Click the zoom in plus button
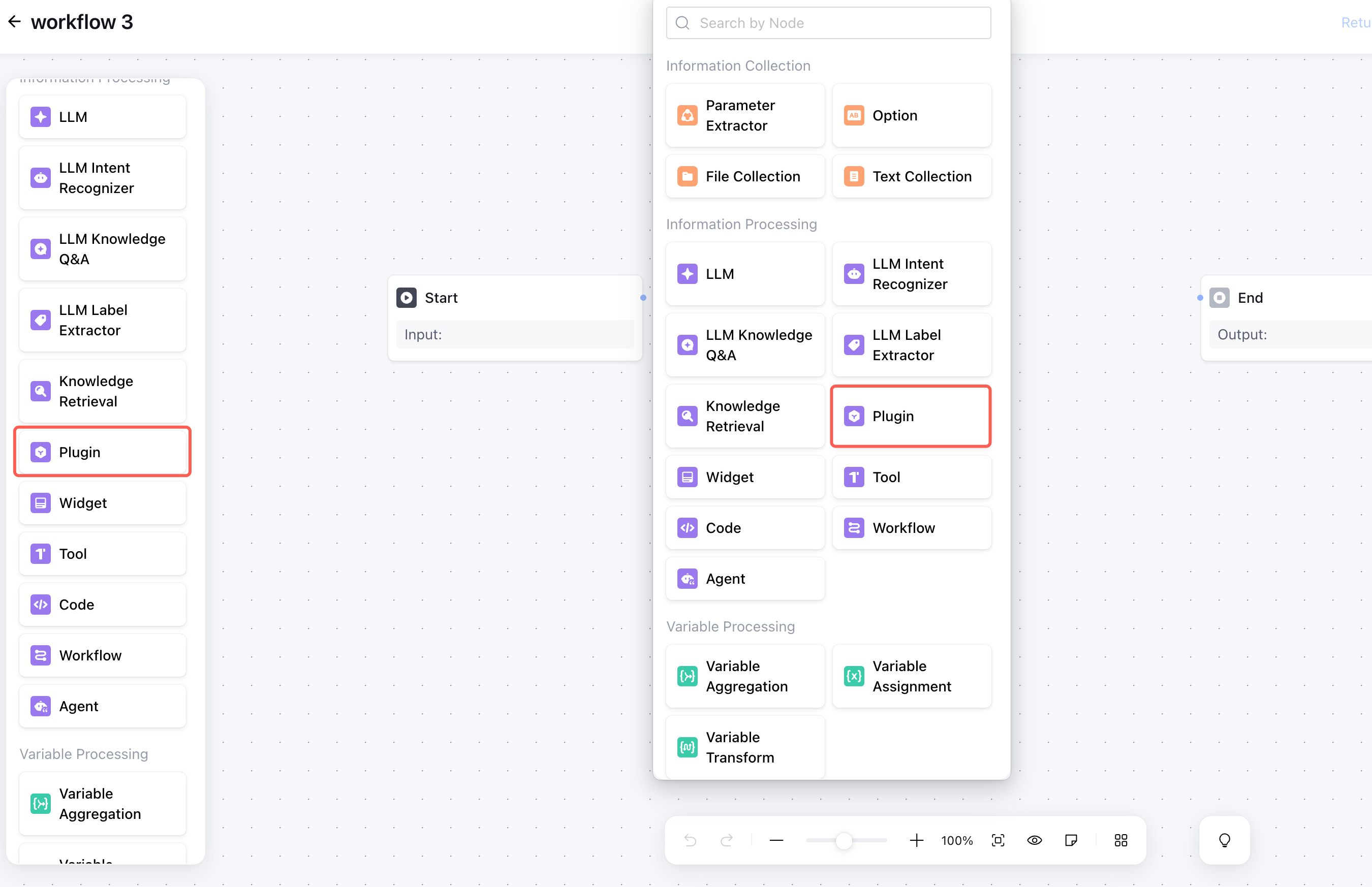 coord(916,840)
